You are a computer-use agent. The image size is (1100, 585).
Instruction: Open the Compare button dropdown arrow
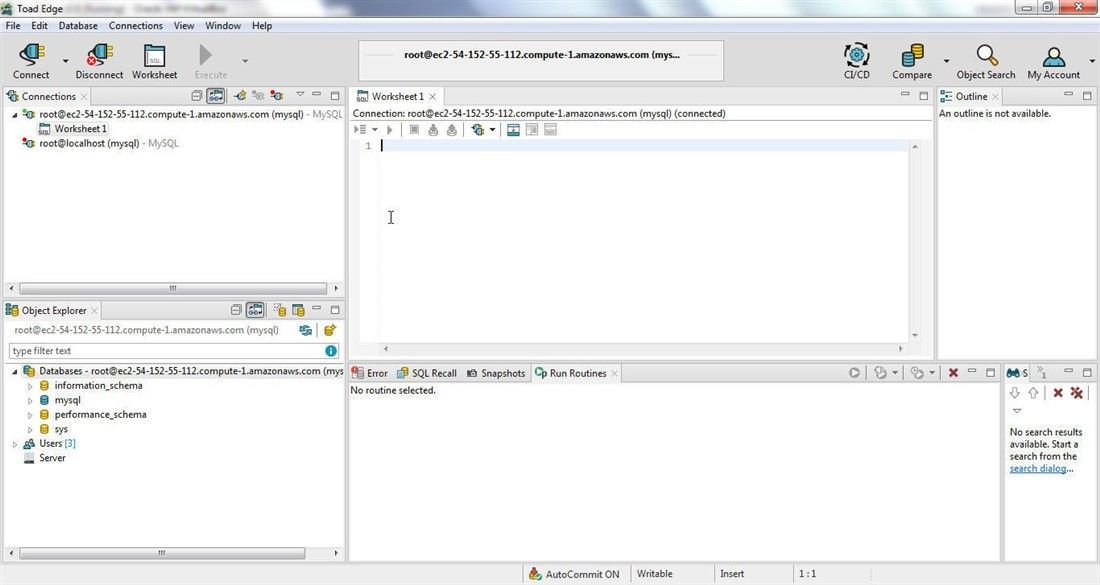coord(946,61)
